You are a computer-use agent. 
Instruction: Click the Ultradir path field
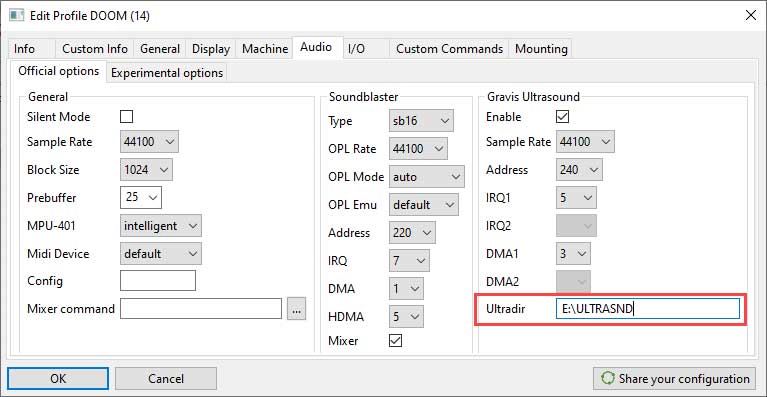(648, 309)
